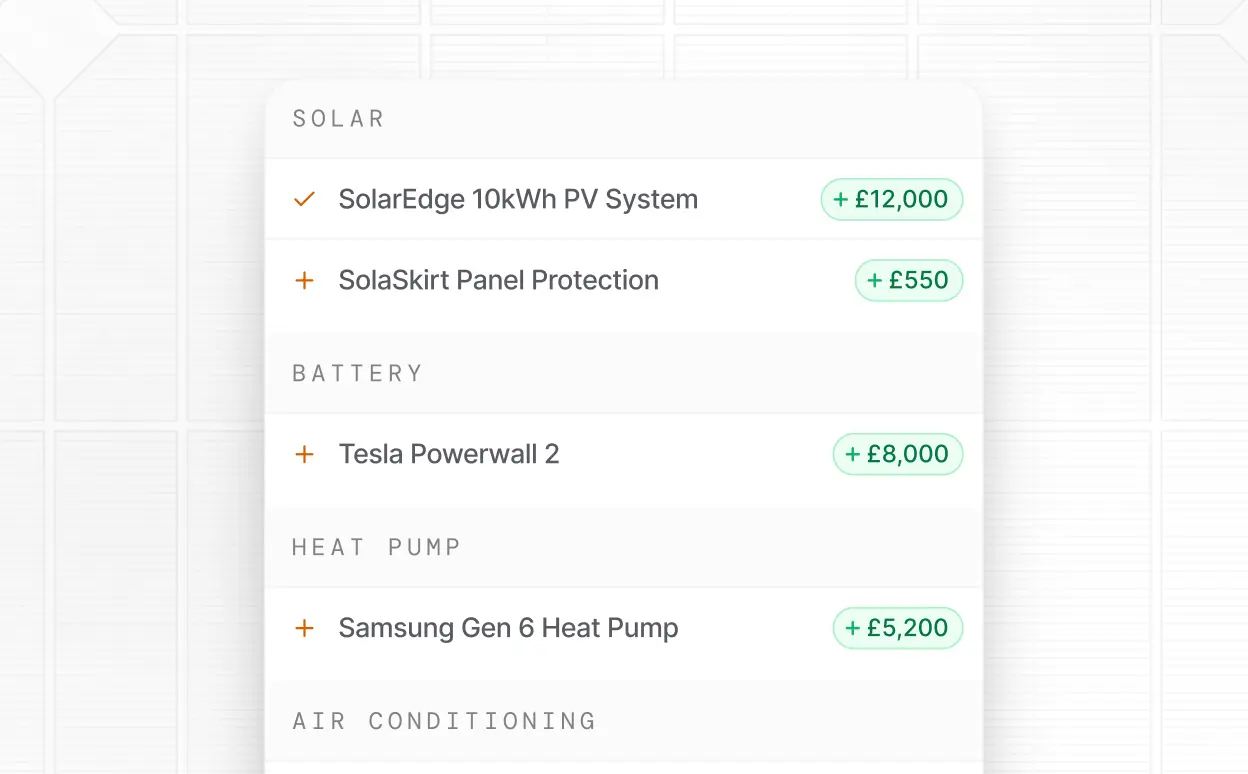Image resolution: width=1248 pixels, height=774 pixels.
Task: Click the green plus inside the £5,200 badge
Action: point(853,629)
